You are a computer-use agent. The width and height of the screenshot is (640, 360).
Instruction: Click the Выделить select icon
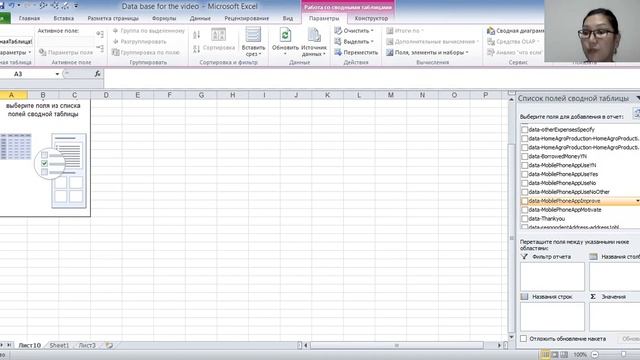click(x=338, y=42)
